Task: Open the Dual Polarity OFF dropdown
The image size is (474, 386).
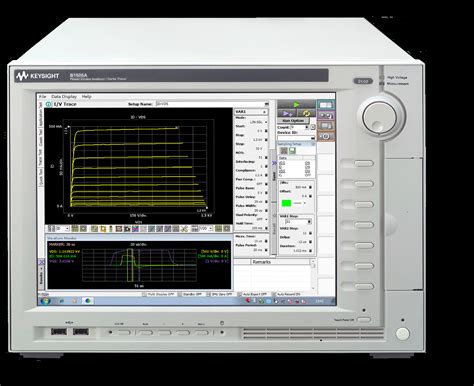Action: click(x=266, y=219)
